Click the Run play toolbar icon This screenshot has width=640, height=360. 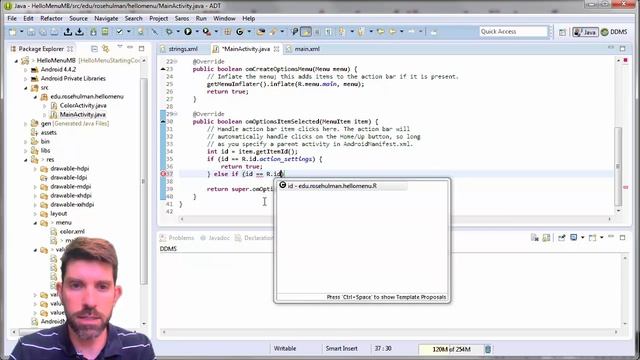pyautogui.click(x=188, y=32)
